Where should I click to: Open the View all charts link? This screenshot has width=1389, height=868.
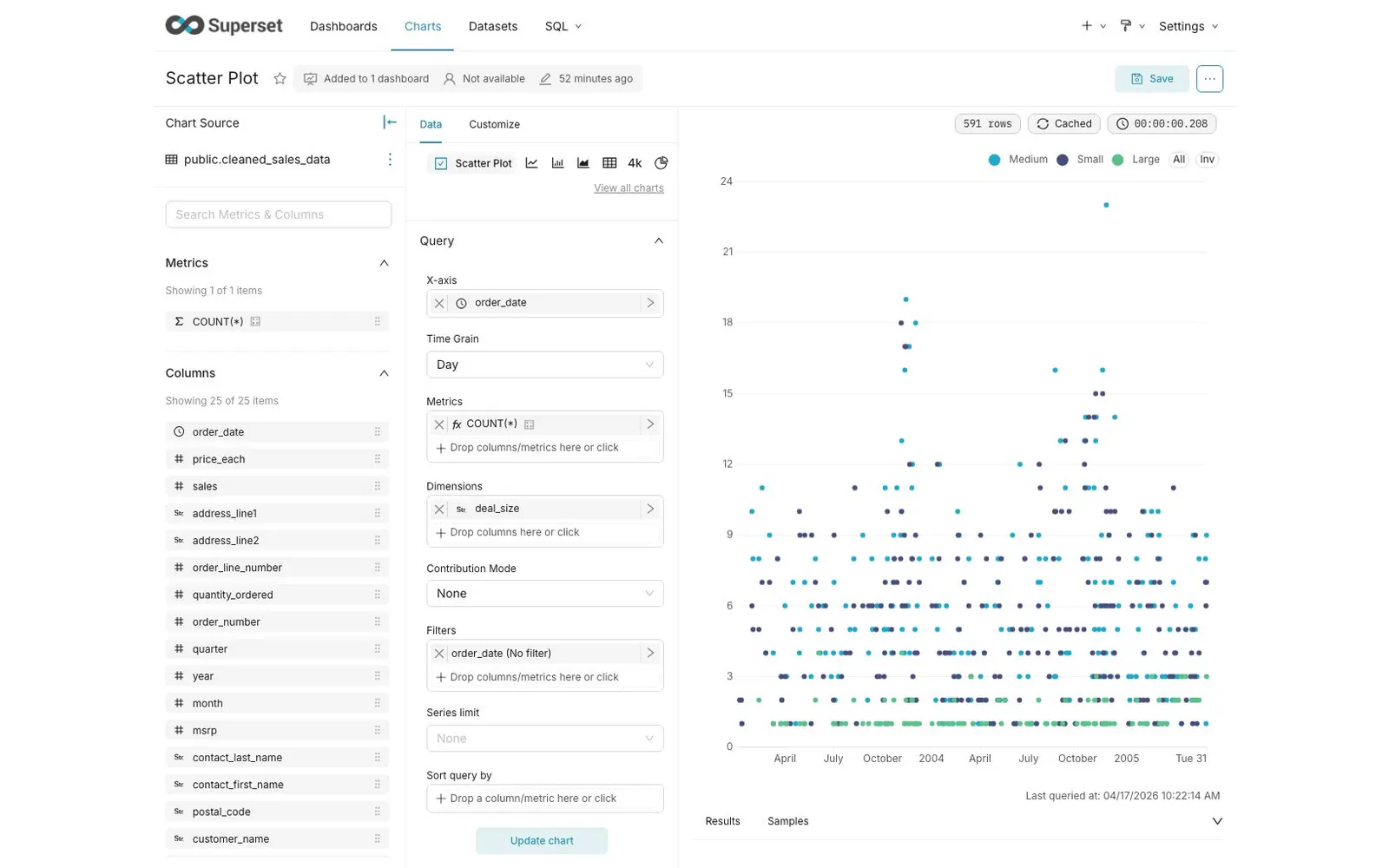[629, 188]
